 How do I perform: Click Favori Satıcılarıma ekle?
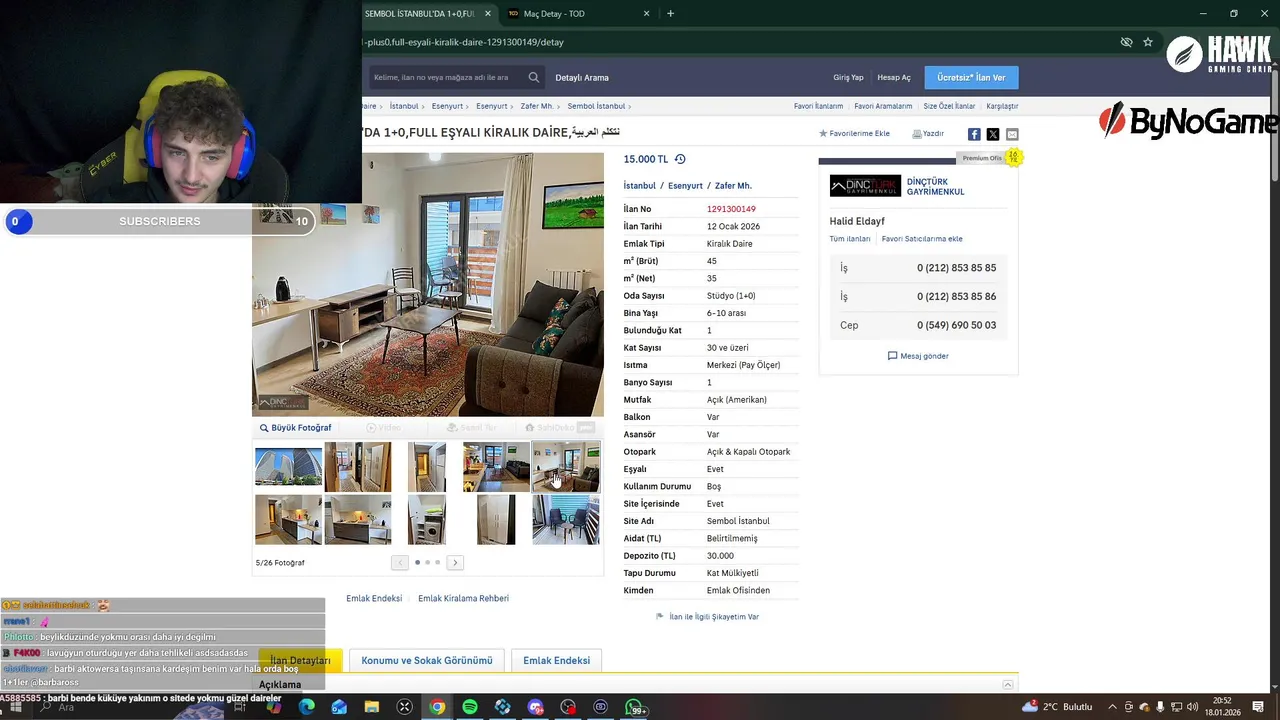pyautogui.click(x=922, y=239)
